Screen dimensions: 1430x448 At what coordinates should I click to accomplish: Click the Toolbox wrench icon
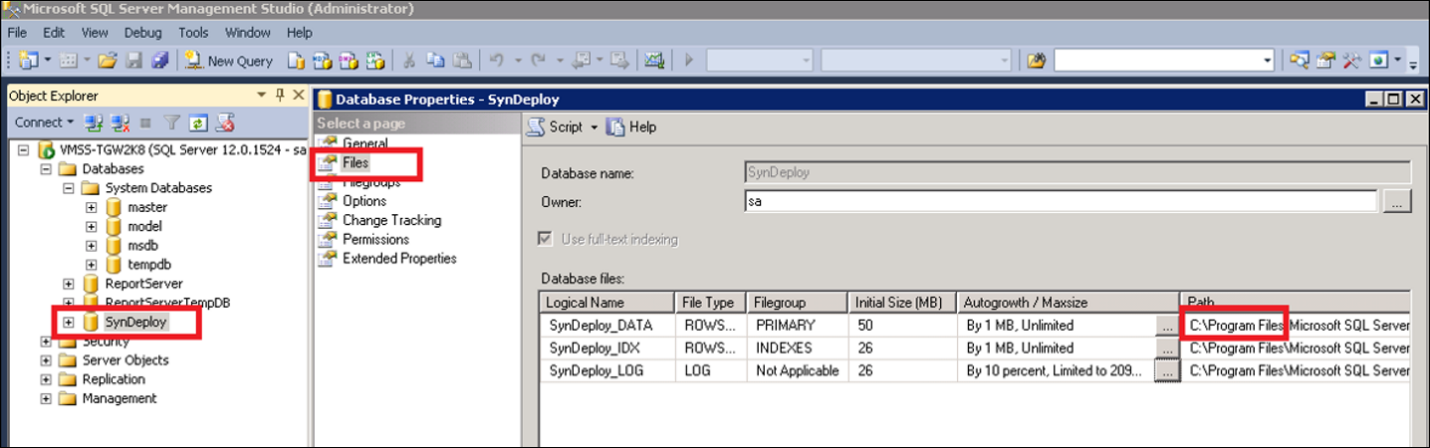pos(1352,60)
